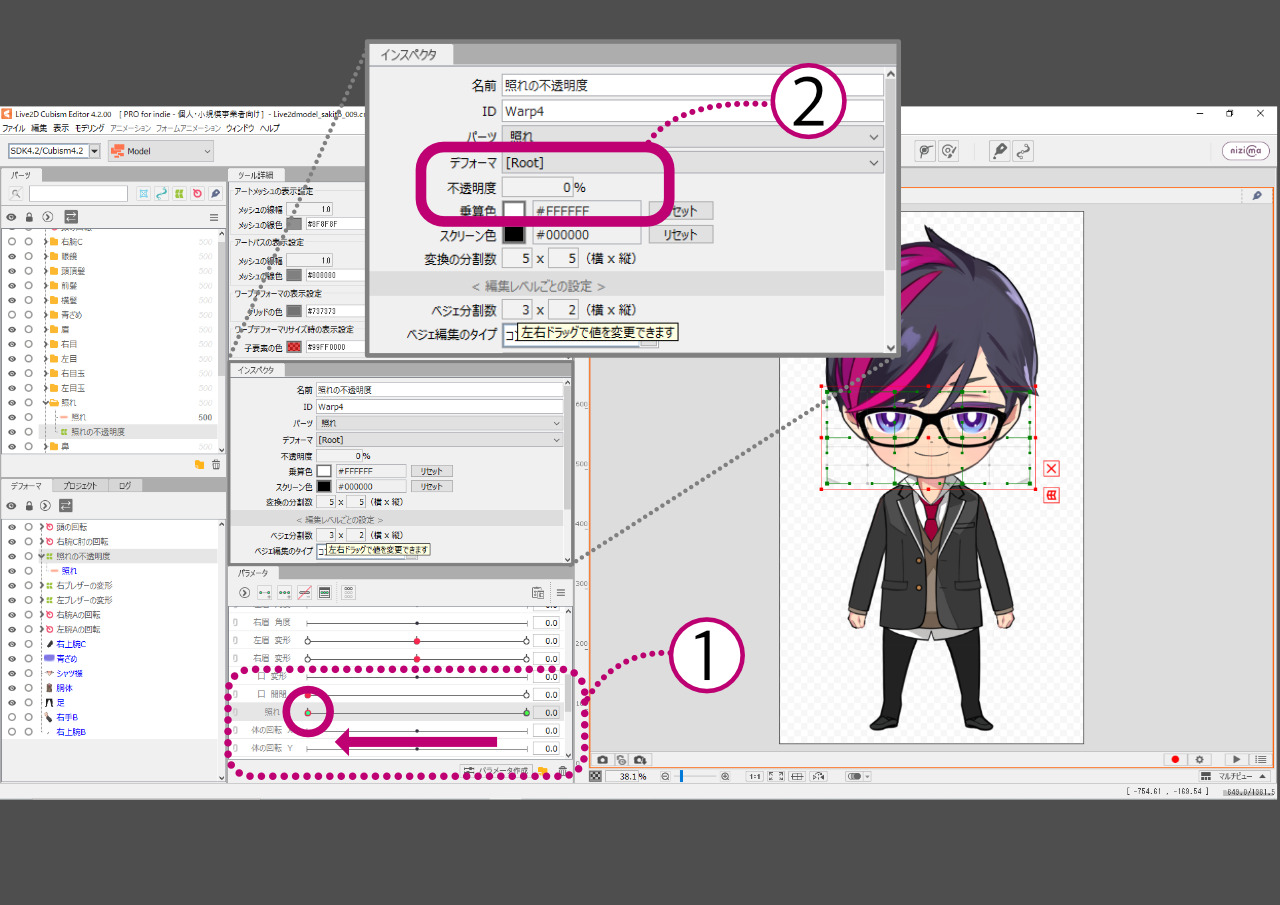Toggle lock circle of 横髪 part
The image size is (1280, 905).
(29, 300)
